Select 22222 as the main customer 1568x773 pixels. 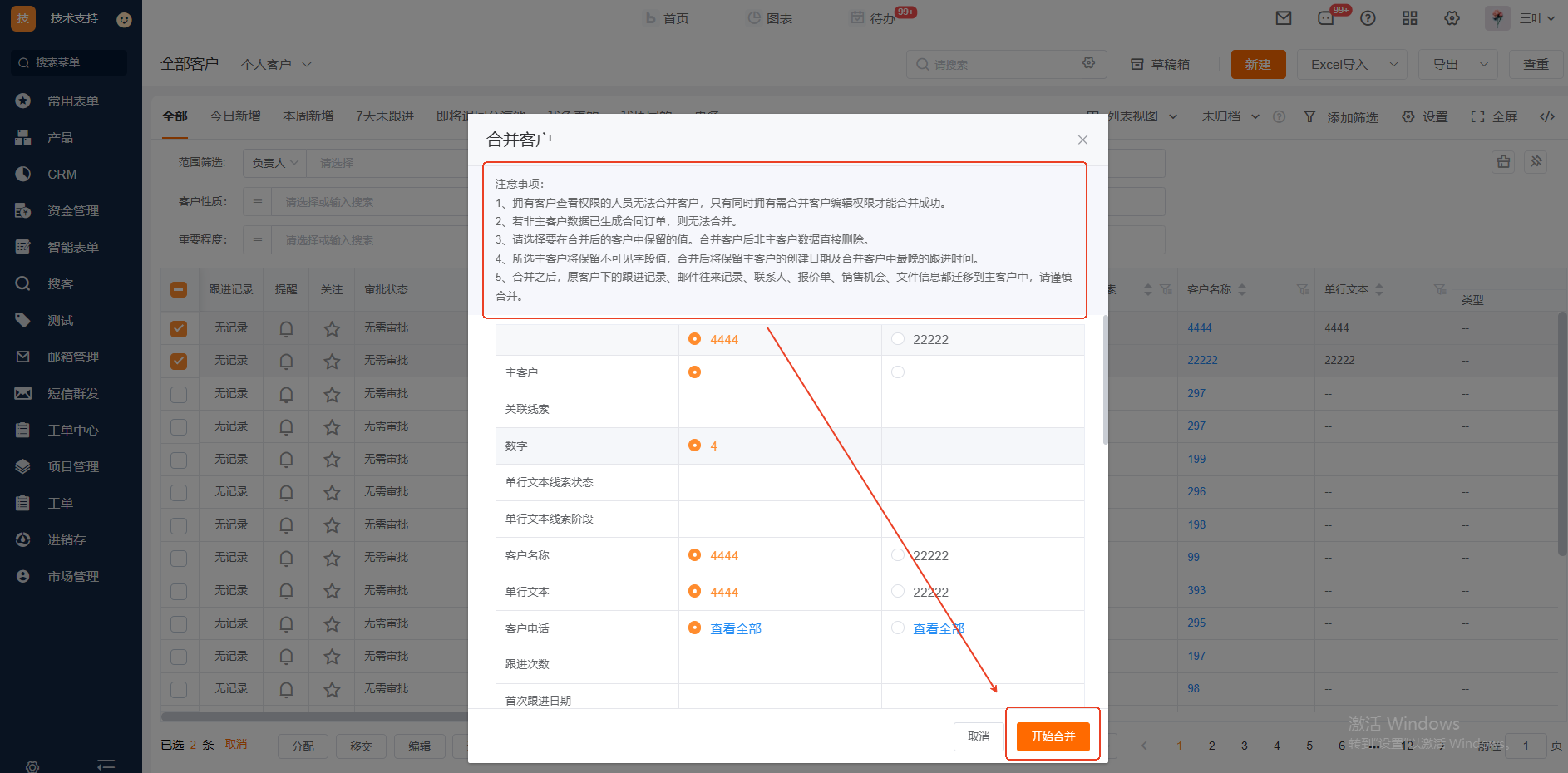898,372
